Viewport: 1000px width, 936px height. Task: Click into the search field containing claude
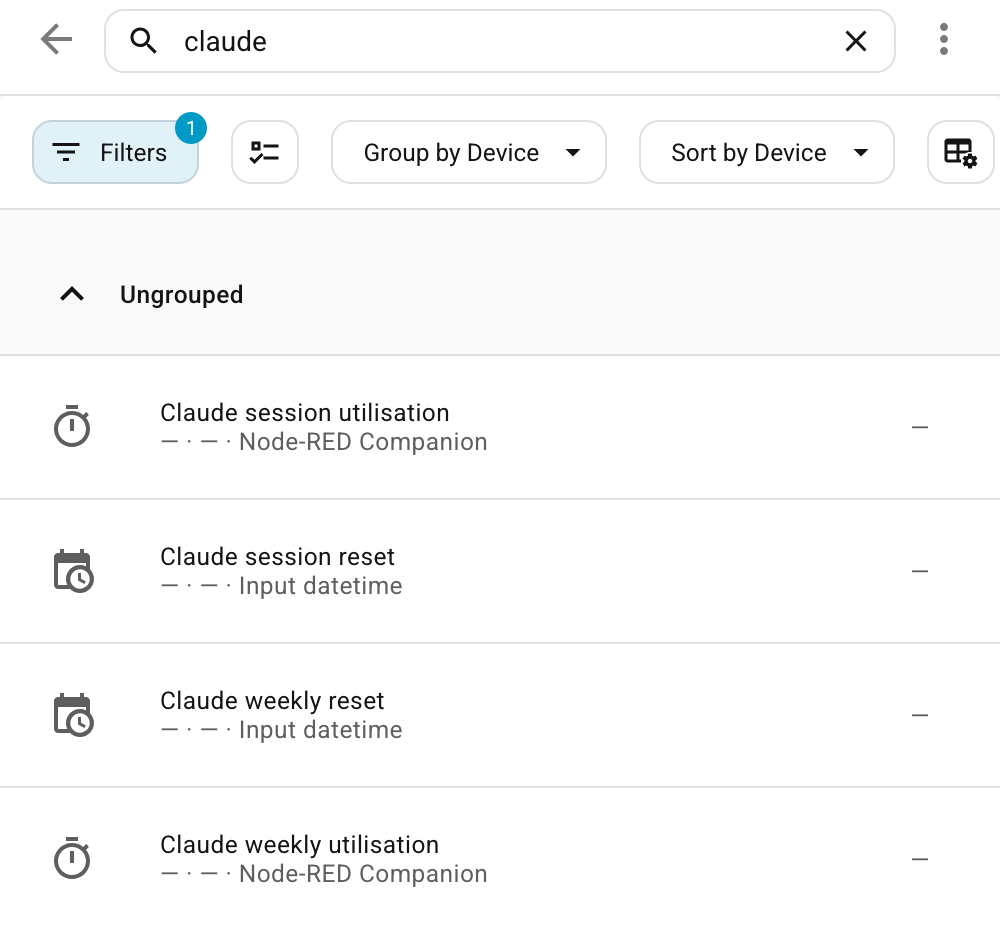coord(500,41)
